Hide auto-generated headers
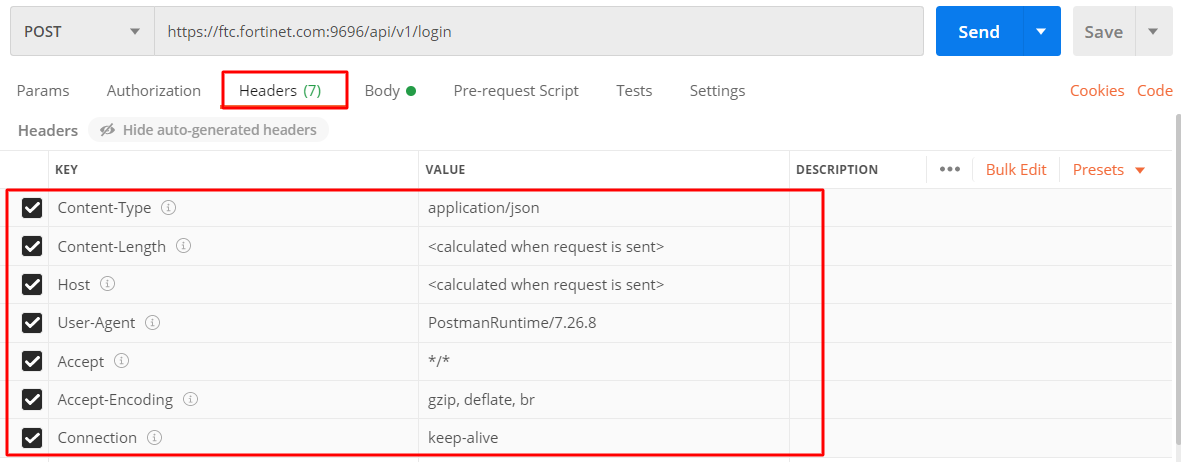Viewport: 1181px width, 462px height. (208, 130)
